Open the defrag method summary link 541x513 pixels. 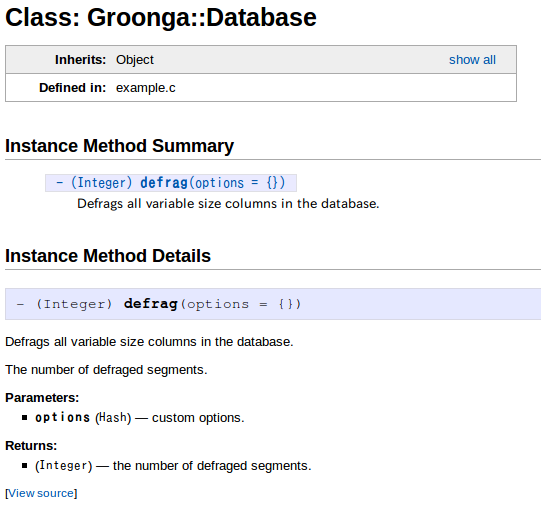164,182
